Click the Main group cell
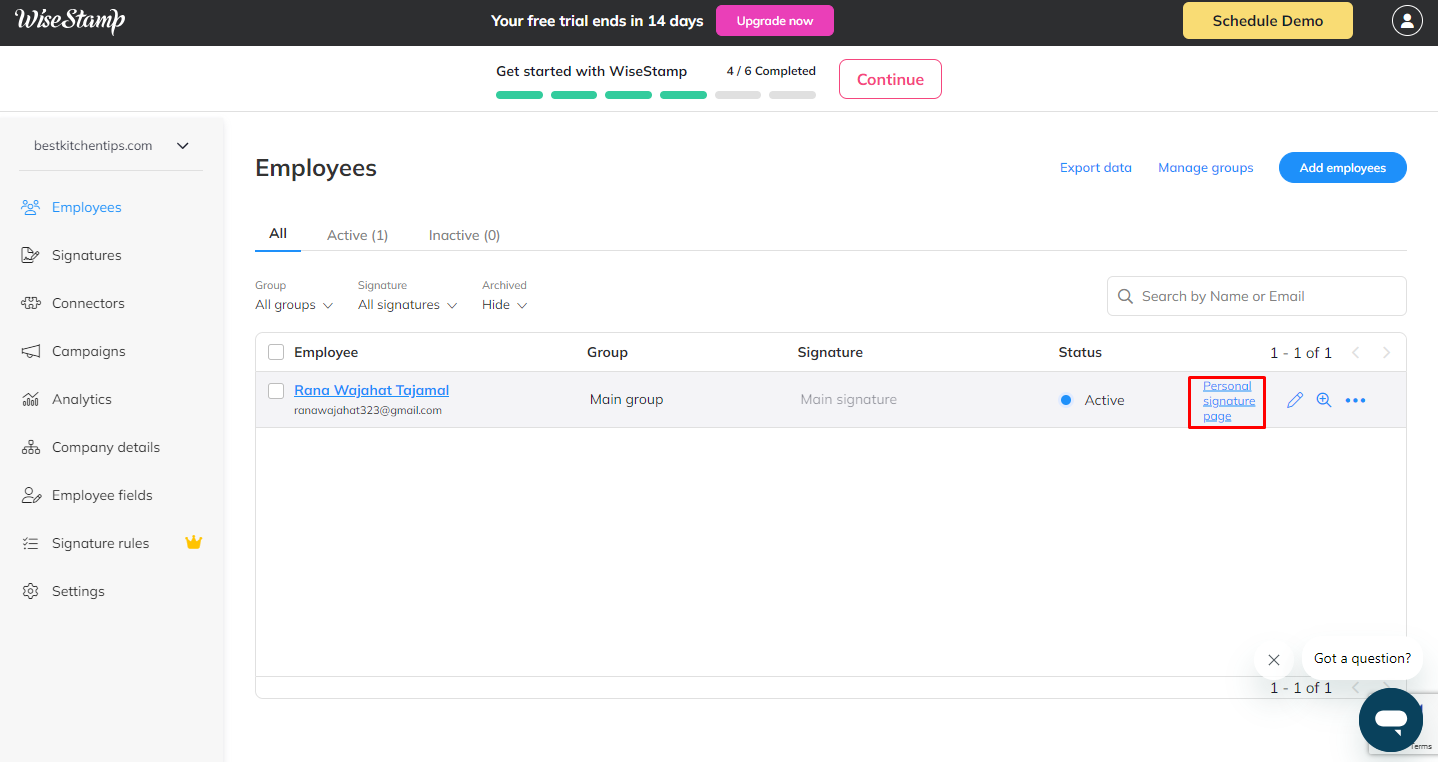 (x=626, y=399)
